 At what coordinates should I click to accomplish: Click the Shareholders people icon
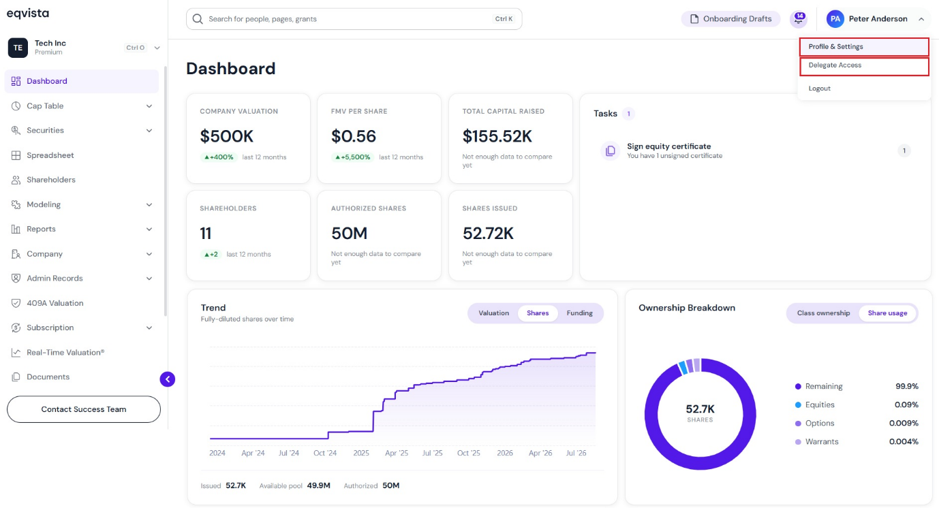click(16, 180)
